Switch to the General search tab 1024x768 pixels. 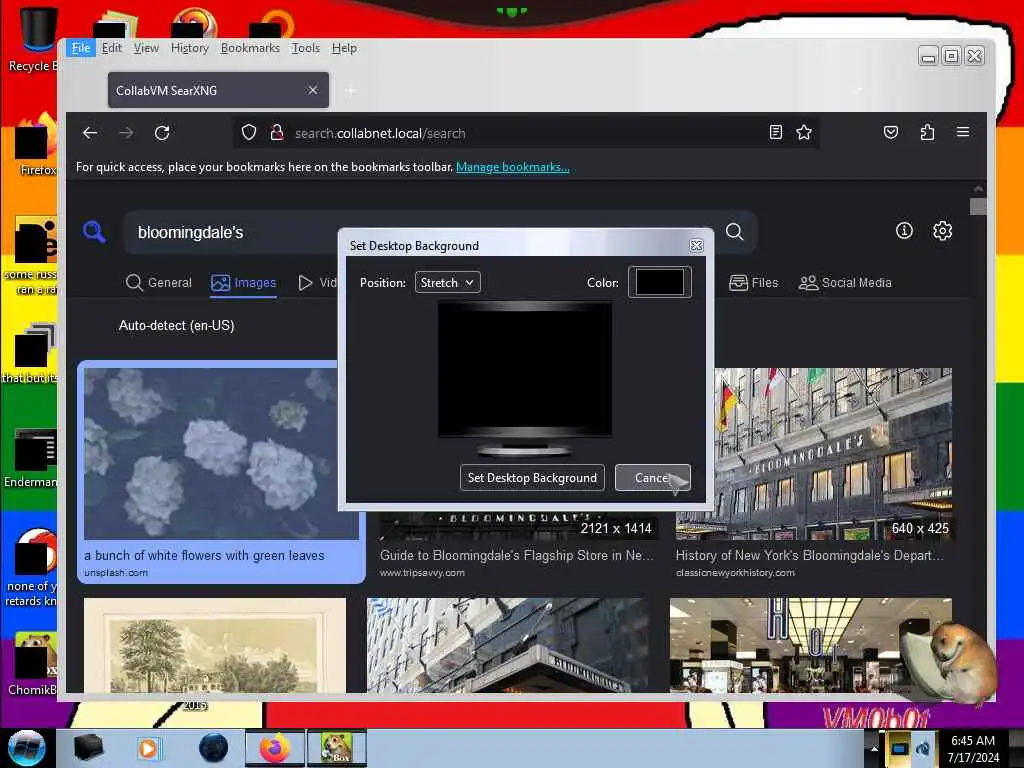[x=159, y=282]
